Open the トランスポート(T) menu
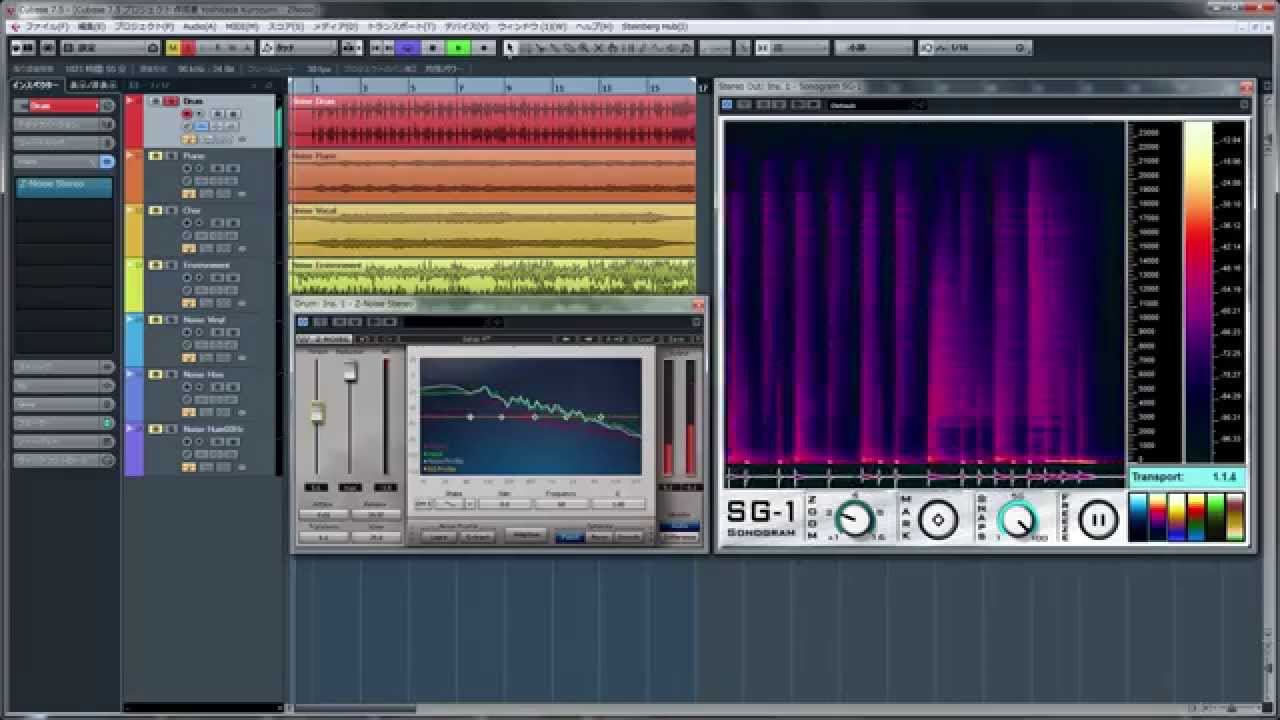The height and width of the screenshot is (720, 1280). [x=401, y=26]
